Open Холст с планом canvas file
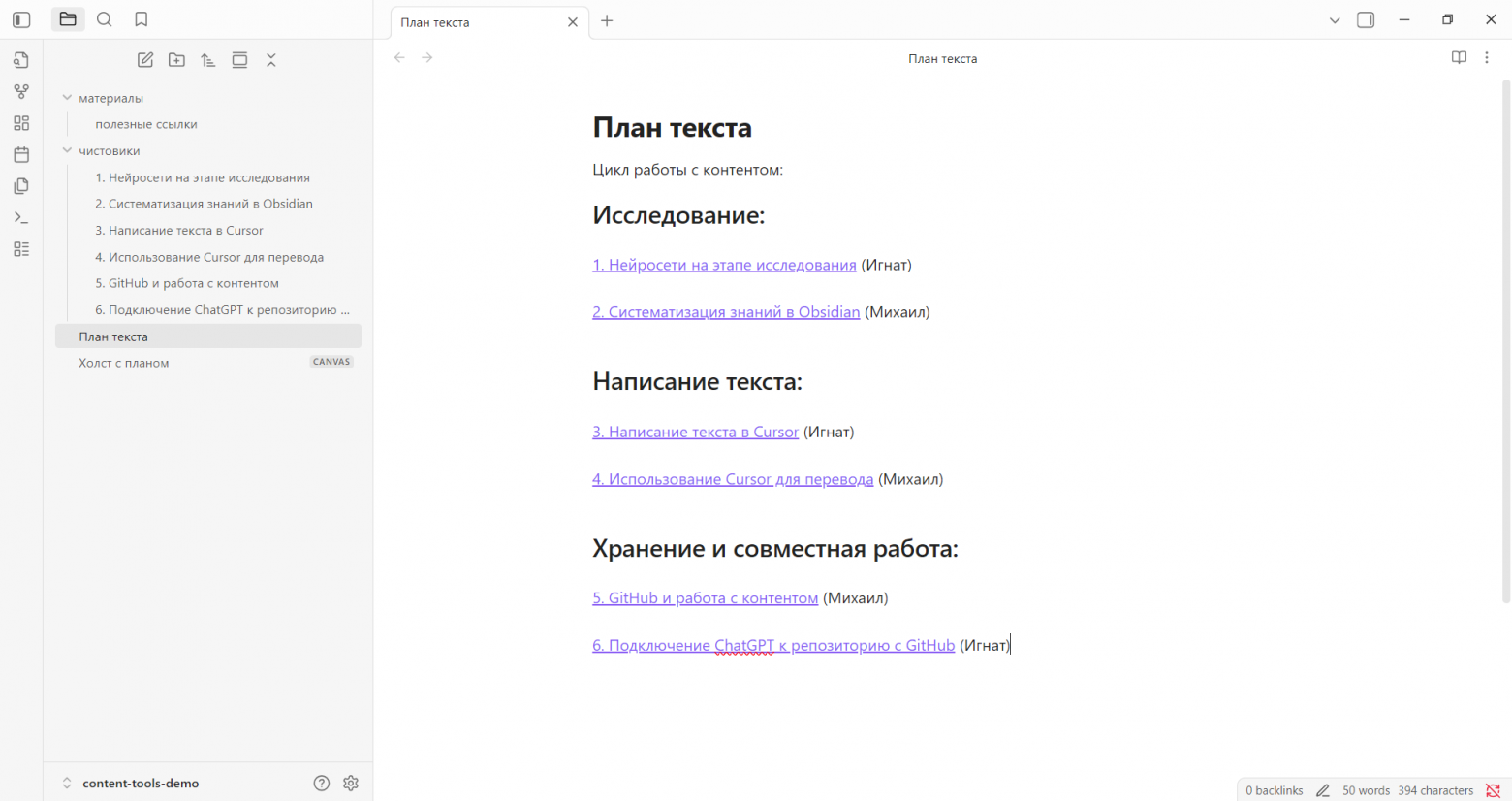This screenshot has width=1512, height=801. pyautogui.click(x=124, y=363)
